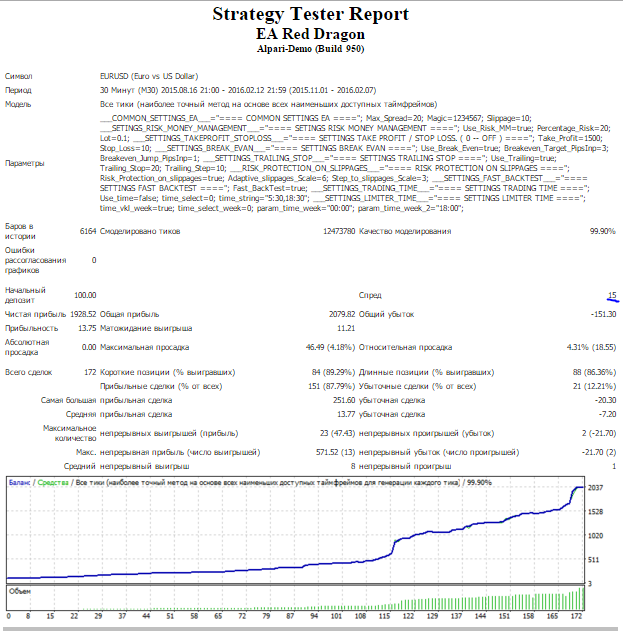Click "Максимальная просадка" label
623x631 pixels.
pos(144,347)
